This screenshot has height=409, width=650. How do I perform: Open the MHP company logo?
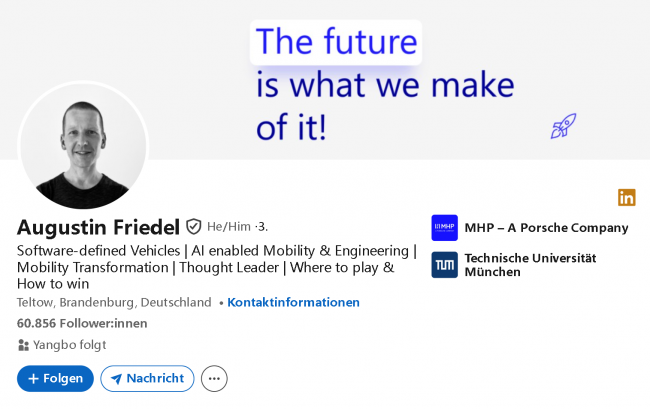(x=444, y=228)
